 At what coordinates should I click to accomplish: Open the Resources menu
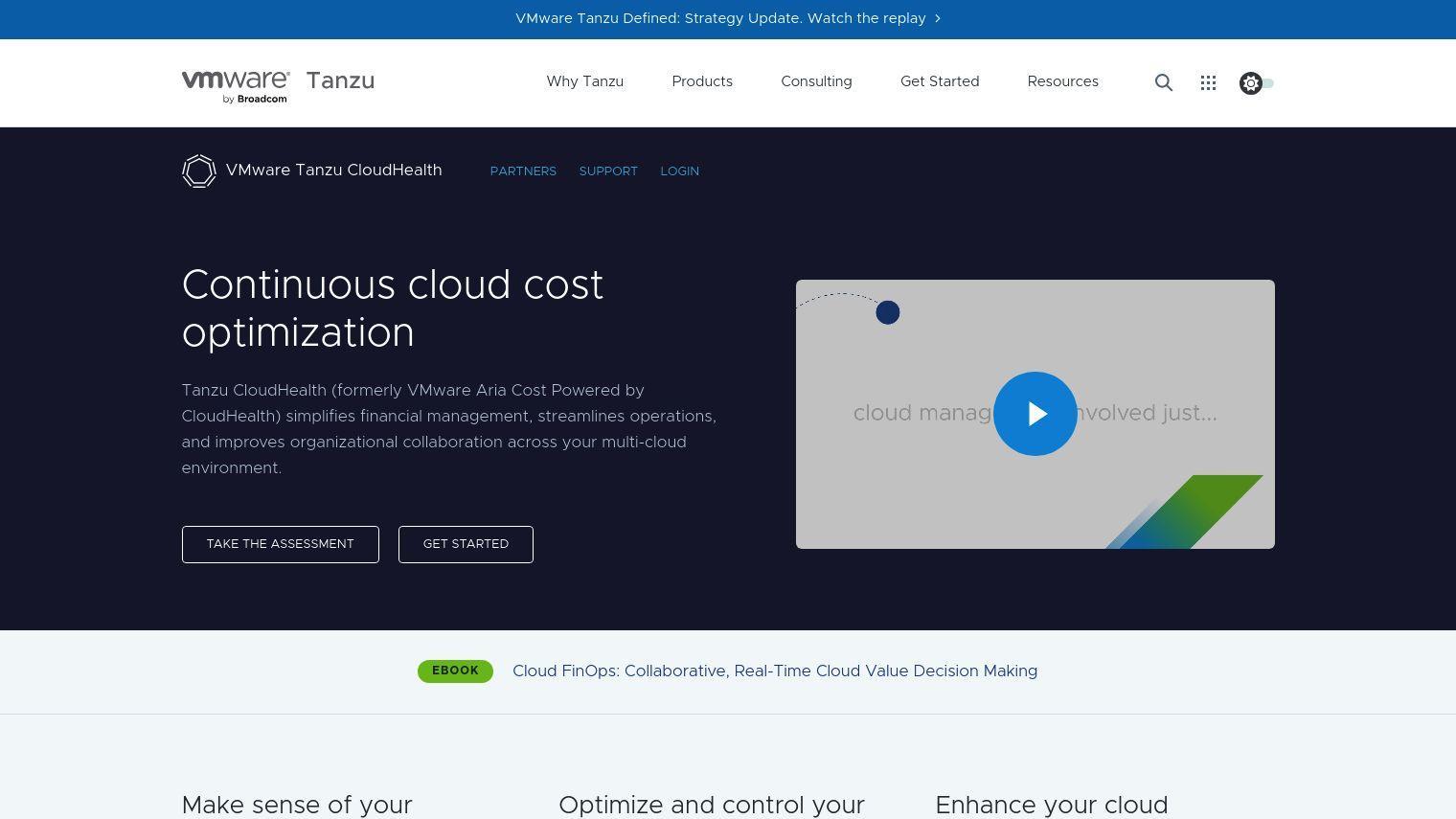[x=1063, y=81]
